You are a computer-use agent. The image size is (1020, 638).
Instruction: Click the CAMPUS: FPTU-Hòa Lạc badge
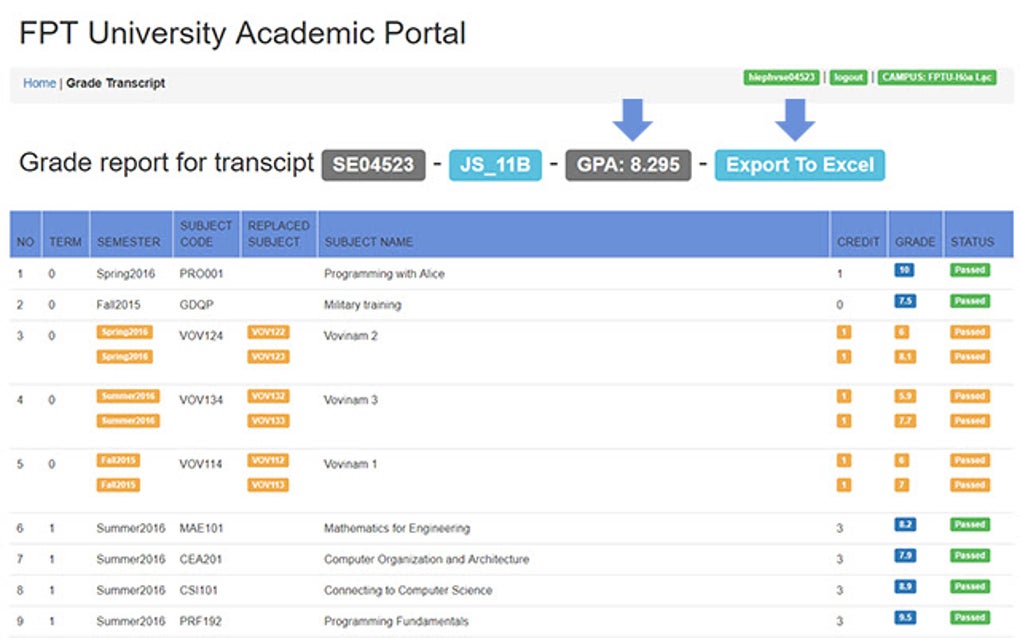936,78
